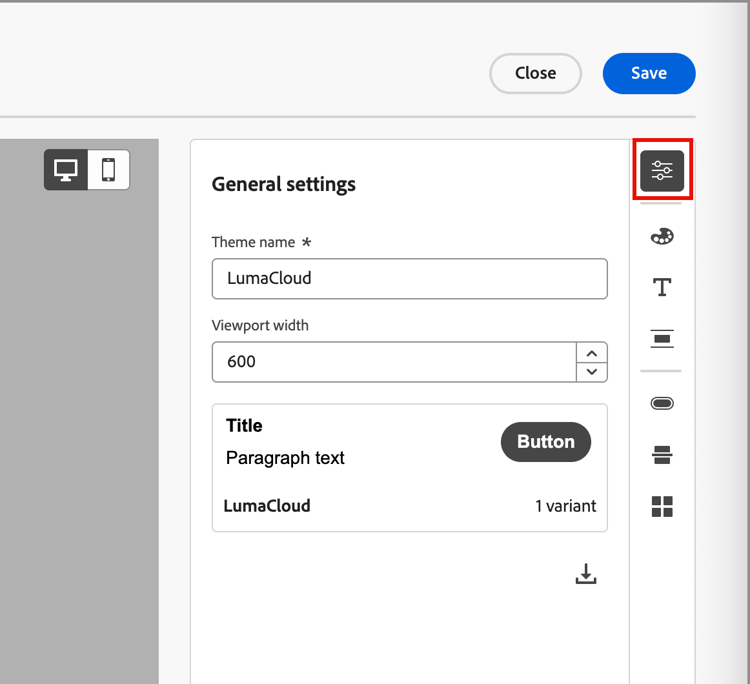Focus the Viewport width field
The height and width of the screenshot is (684, 750).
click(x=394, y=361)
